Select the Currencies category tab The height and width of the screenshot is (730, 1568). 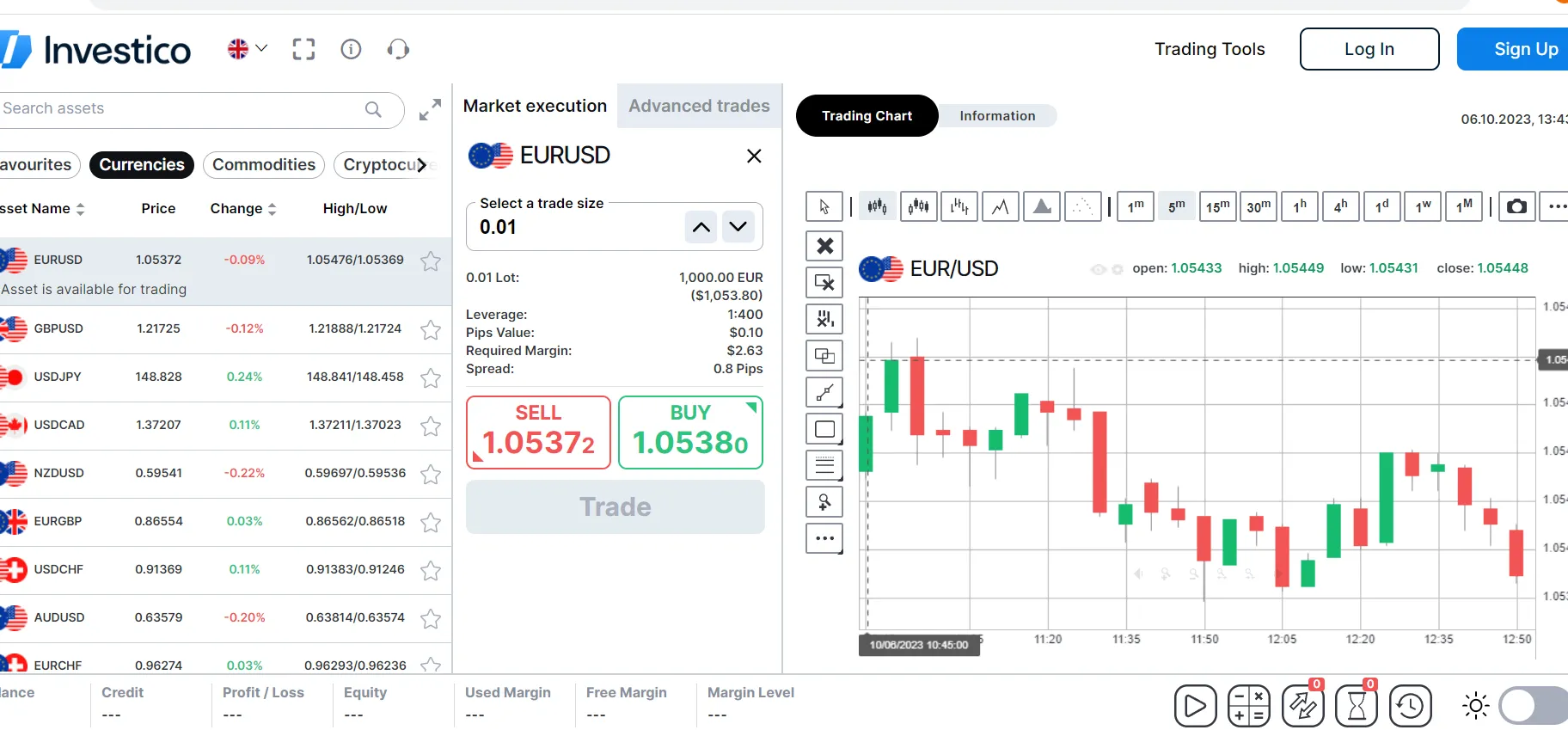[142, 165]
